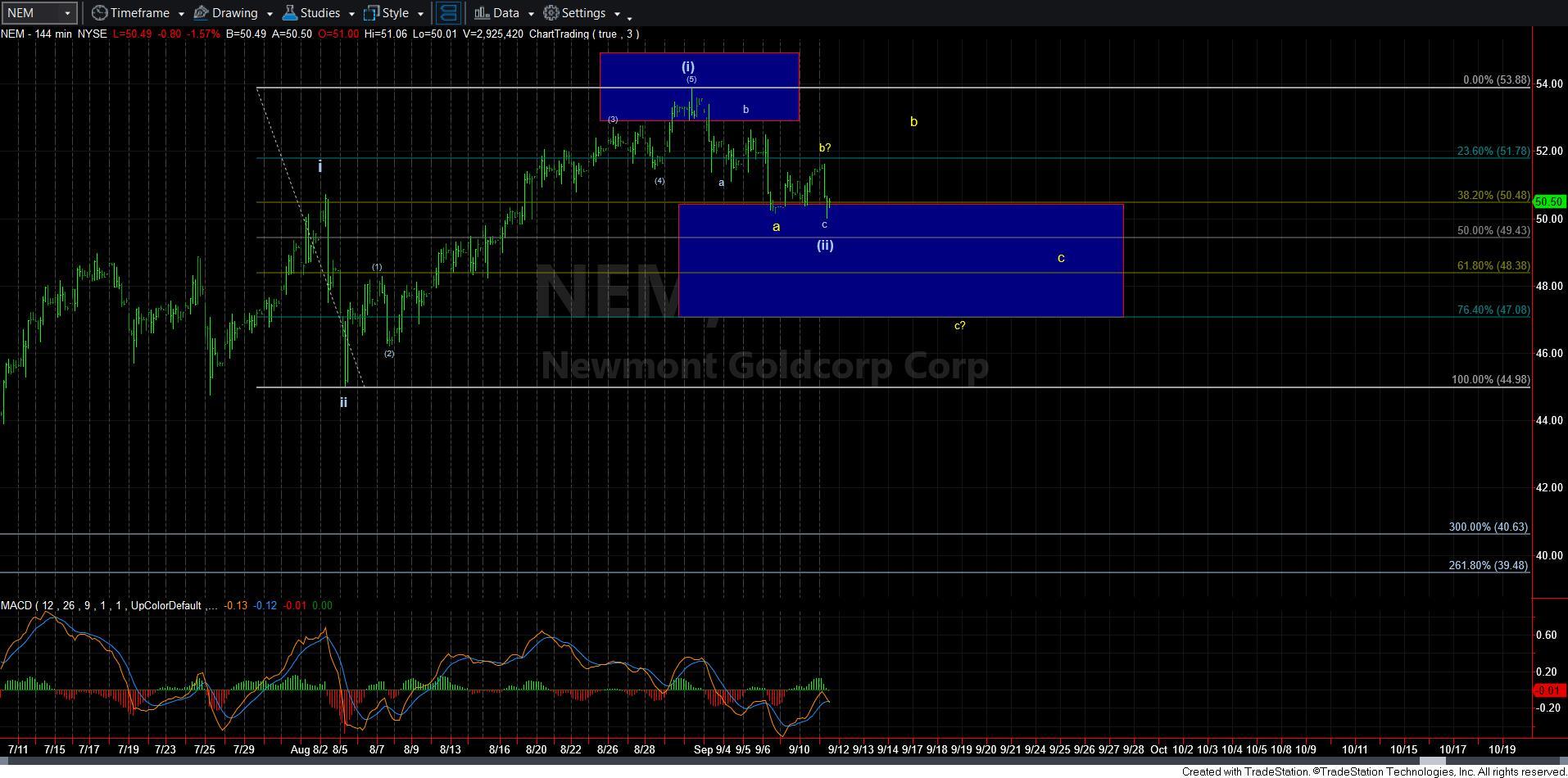Click the green 50.50 last price tag
This screenshot has height=778, width=1568.
(x=1548, y=201)
